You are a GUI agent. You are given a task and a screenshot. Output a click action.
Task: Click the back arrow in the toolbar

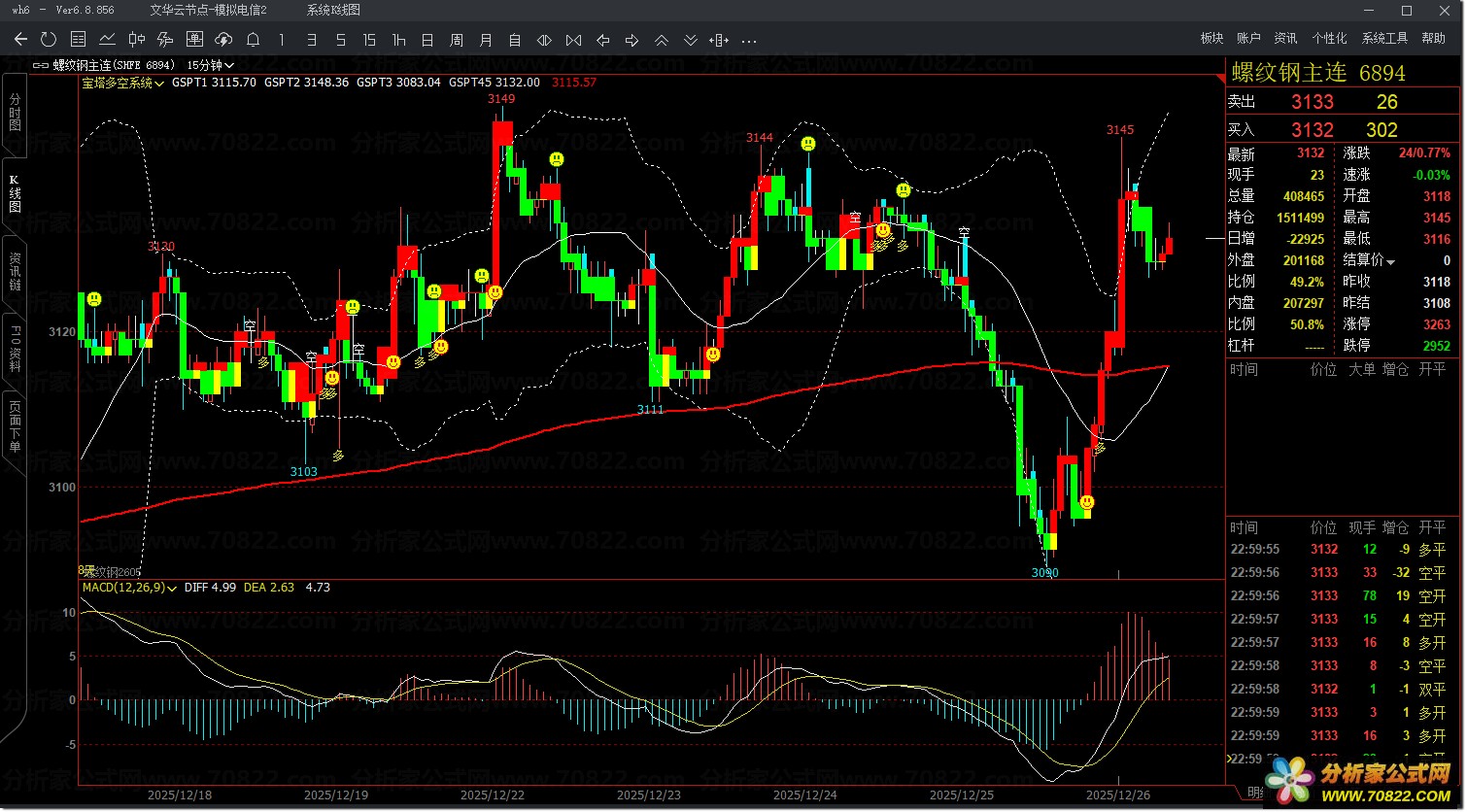click(x=20, y=40)
